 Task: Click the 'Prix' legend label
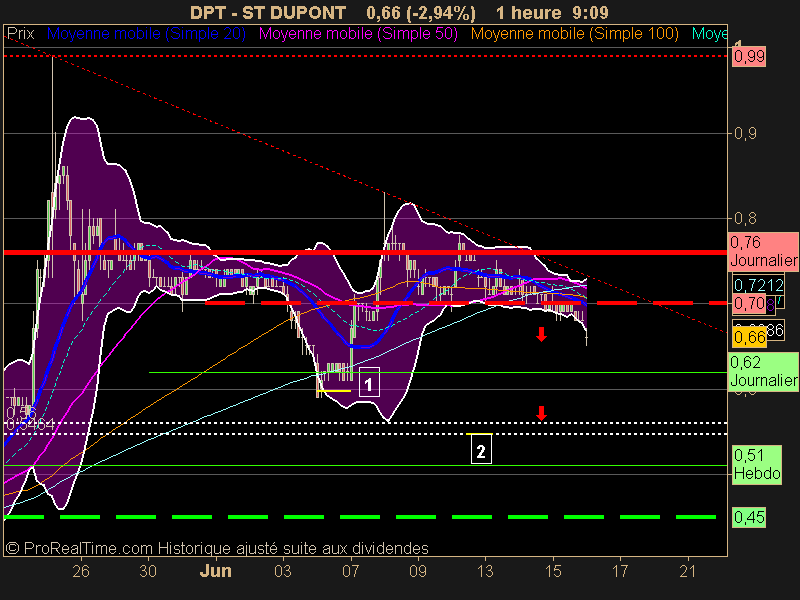tap(20, 34)
